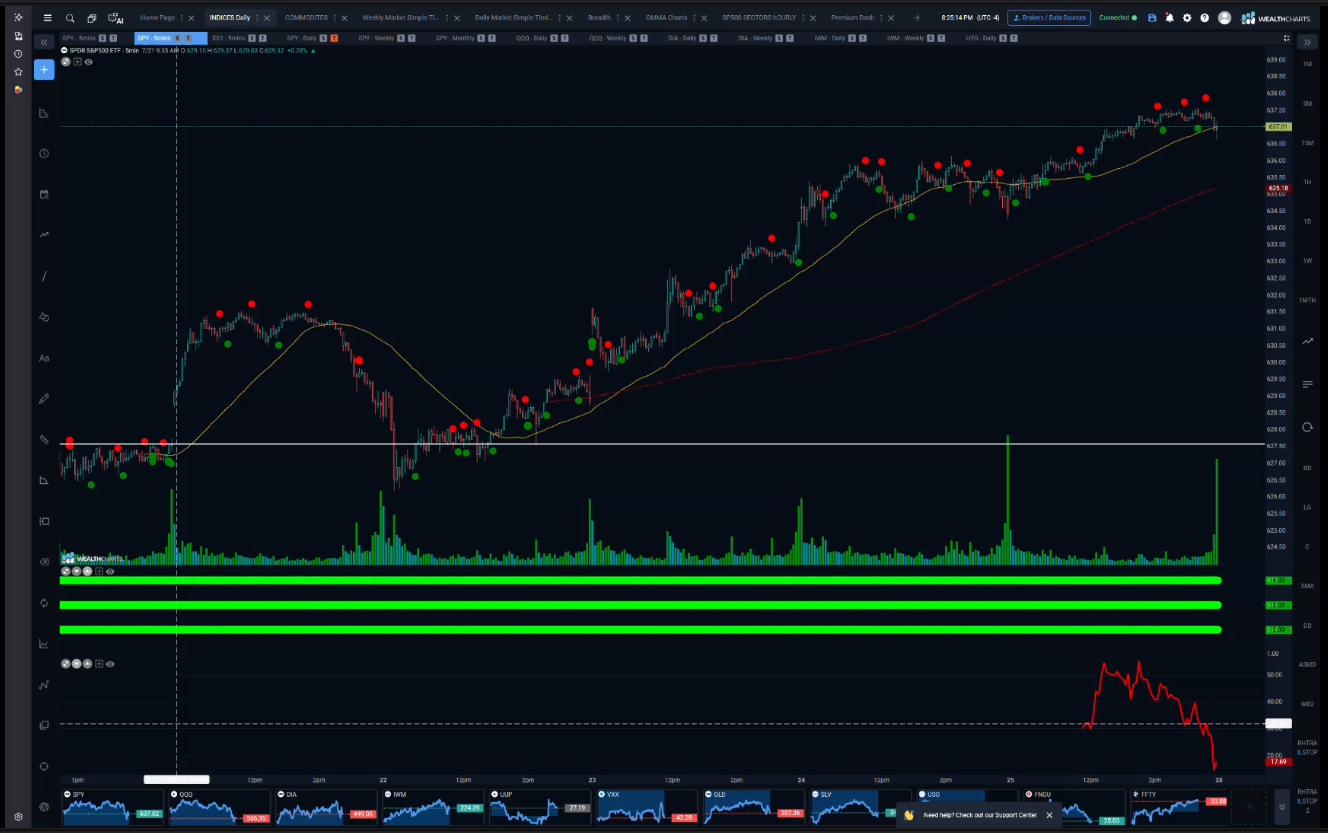The image size is (1328, 833).
Task: Click the blue save layout icon
Action: 1152,18
